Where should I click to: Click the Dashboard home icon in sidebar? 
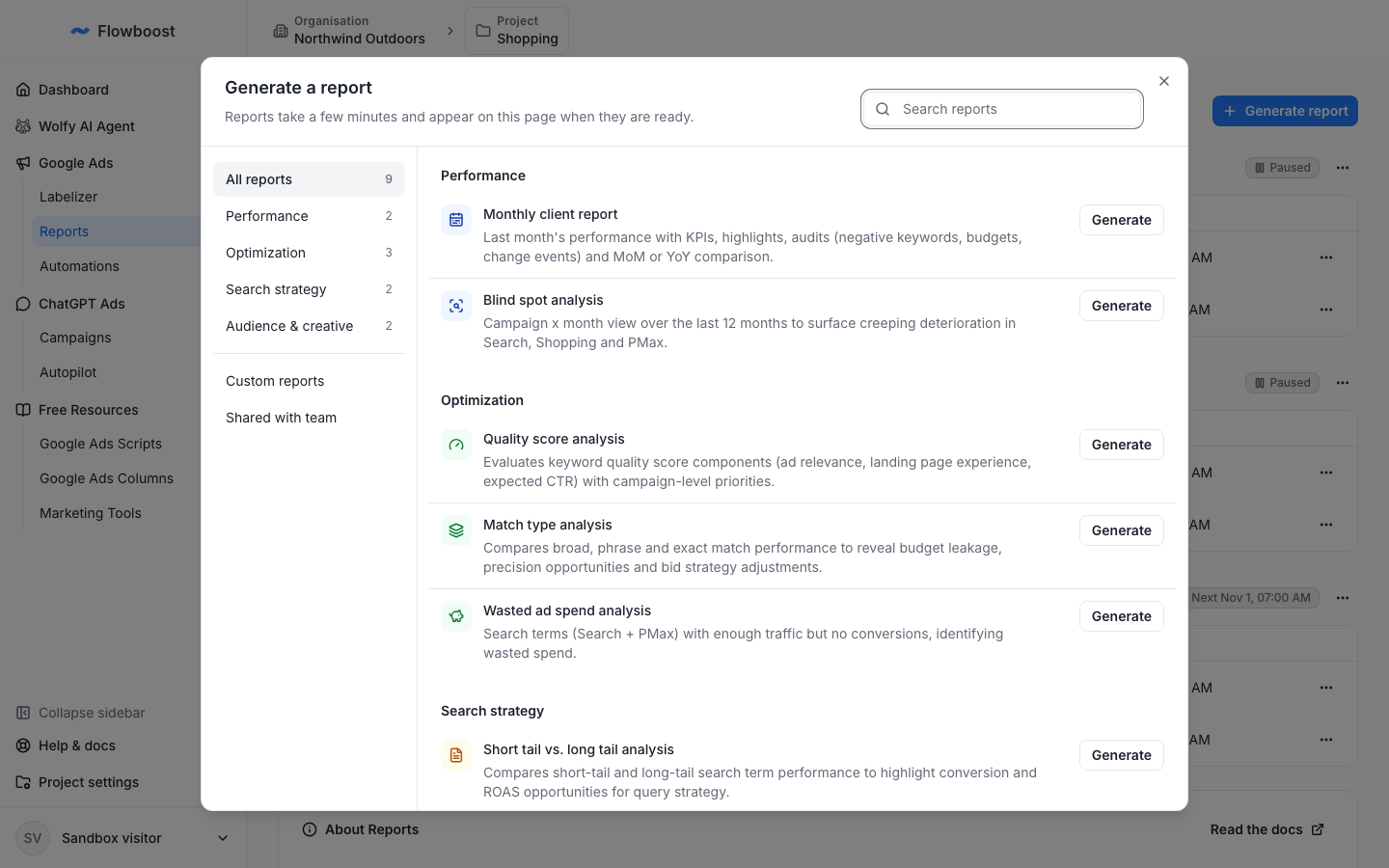(x=23, y=90)
